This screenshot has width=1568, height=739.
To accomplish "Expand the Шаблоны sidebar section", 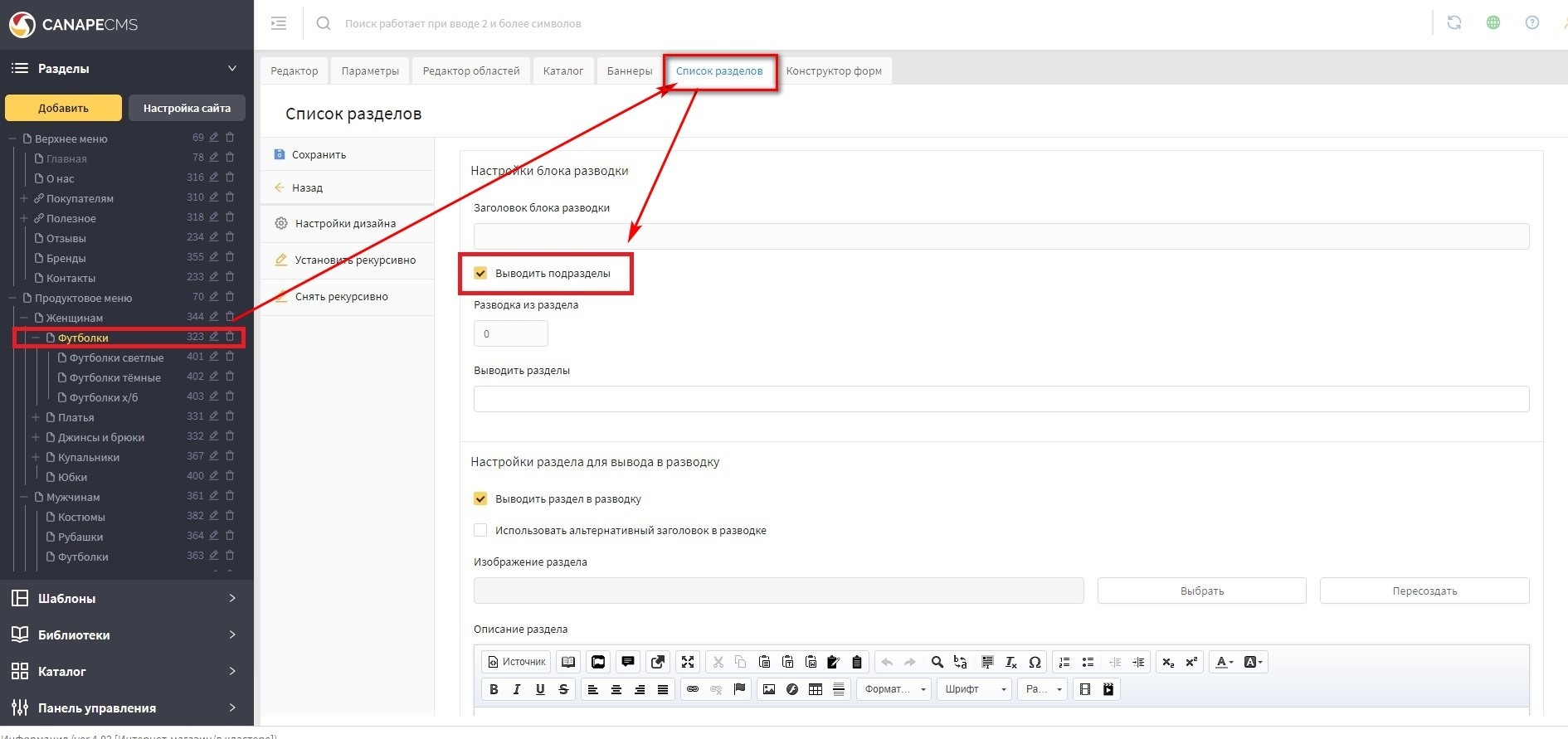I will (x=126, y=598).
